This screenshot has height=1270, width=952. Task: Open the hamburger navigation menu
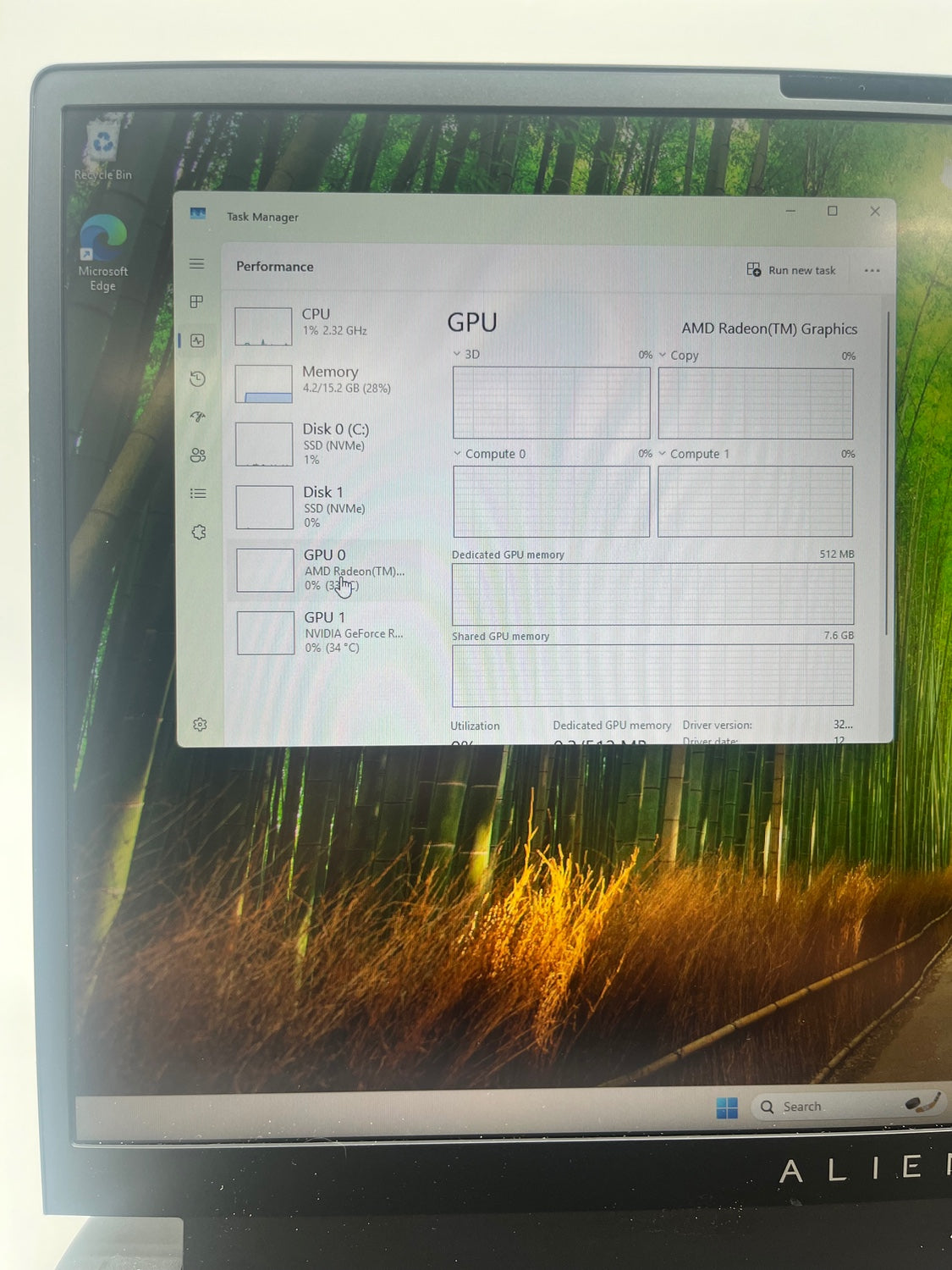(x=197, y=264)
